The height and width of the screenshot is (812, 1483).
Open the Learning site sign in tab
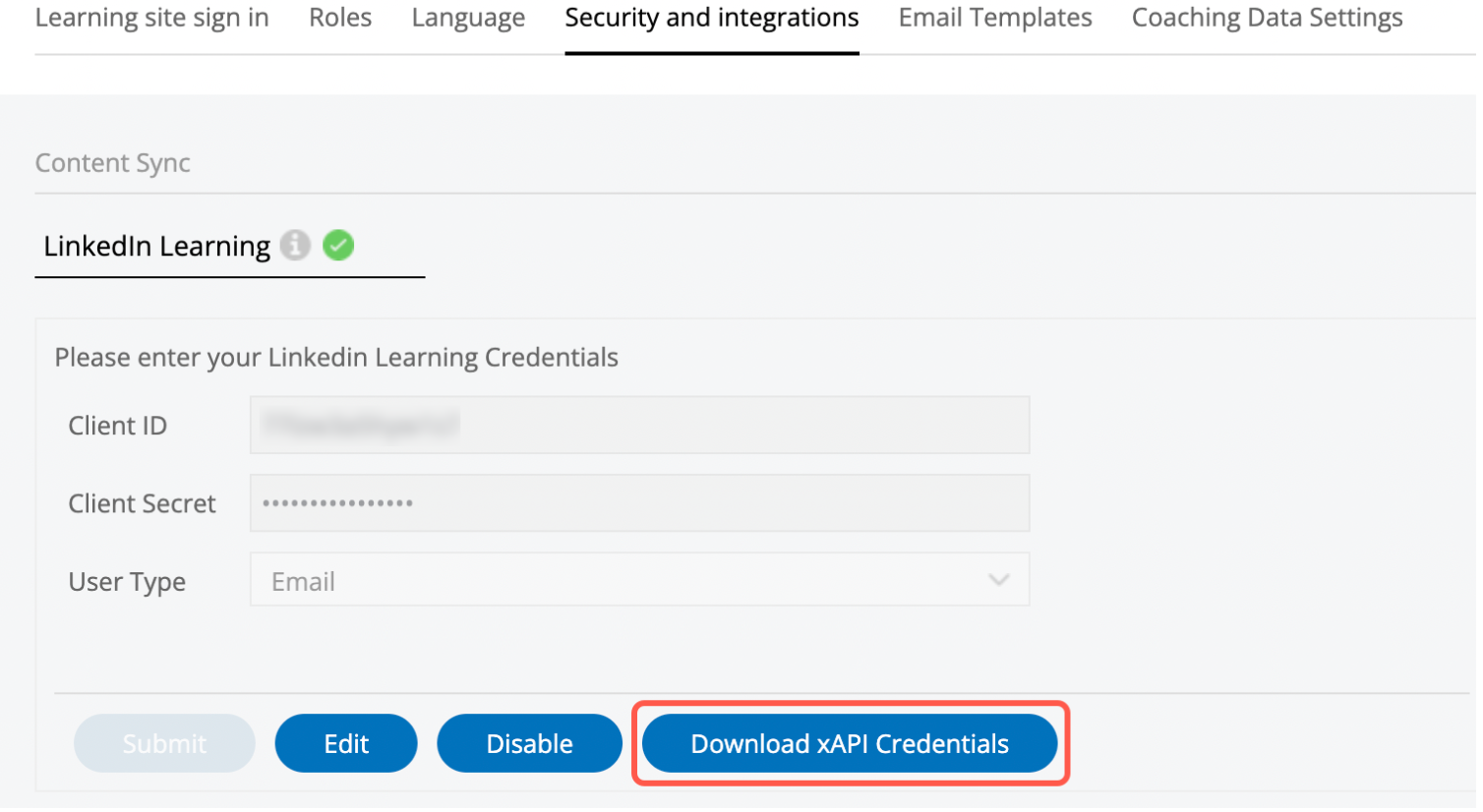click(x=151, y=17)
